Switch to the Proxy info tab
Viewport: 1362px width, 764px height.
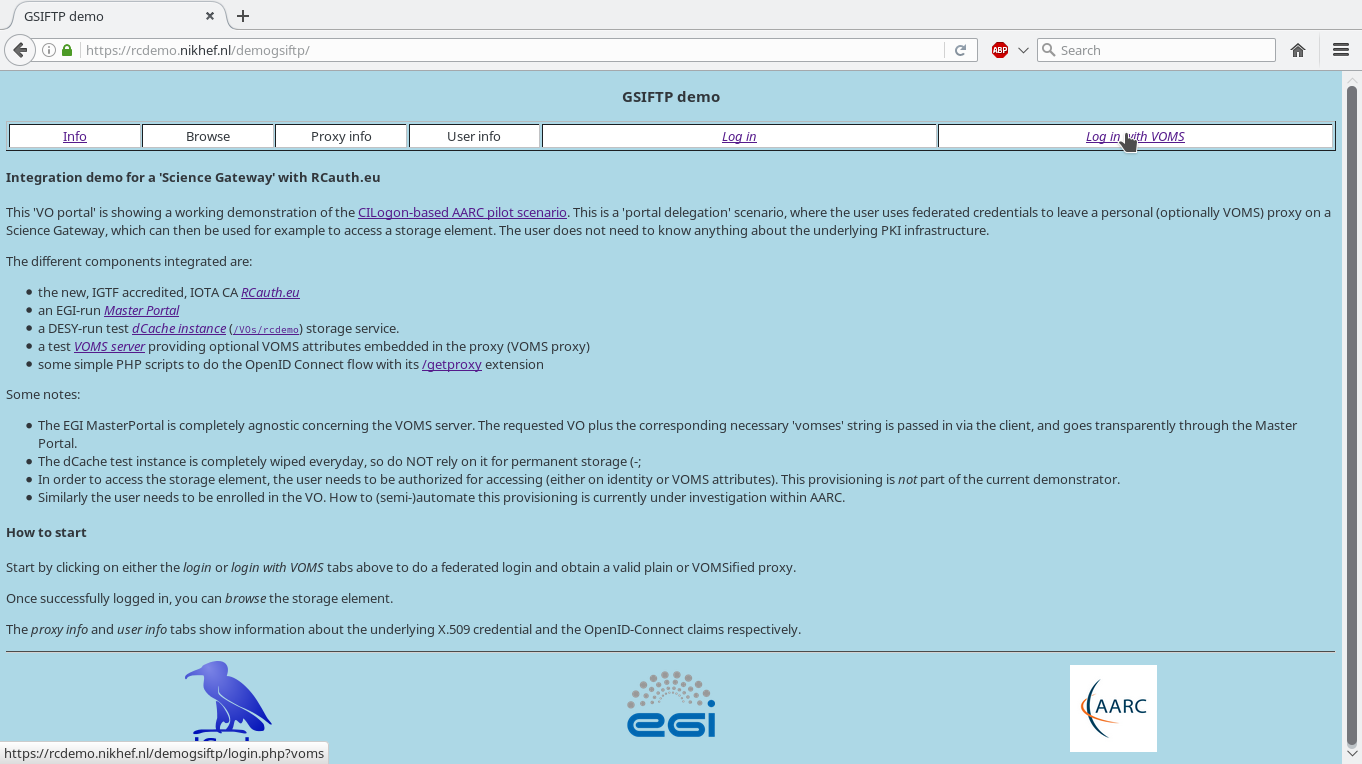341,136
